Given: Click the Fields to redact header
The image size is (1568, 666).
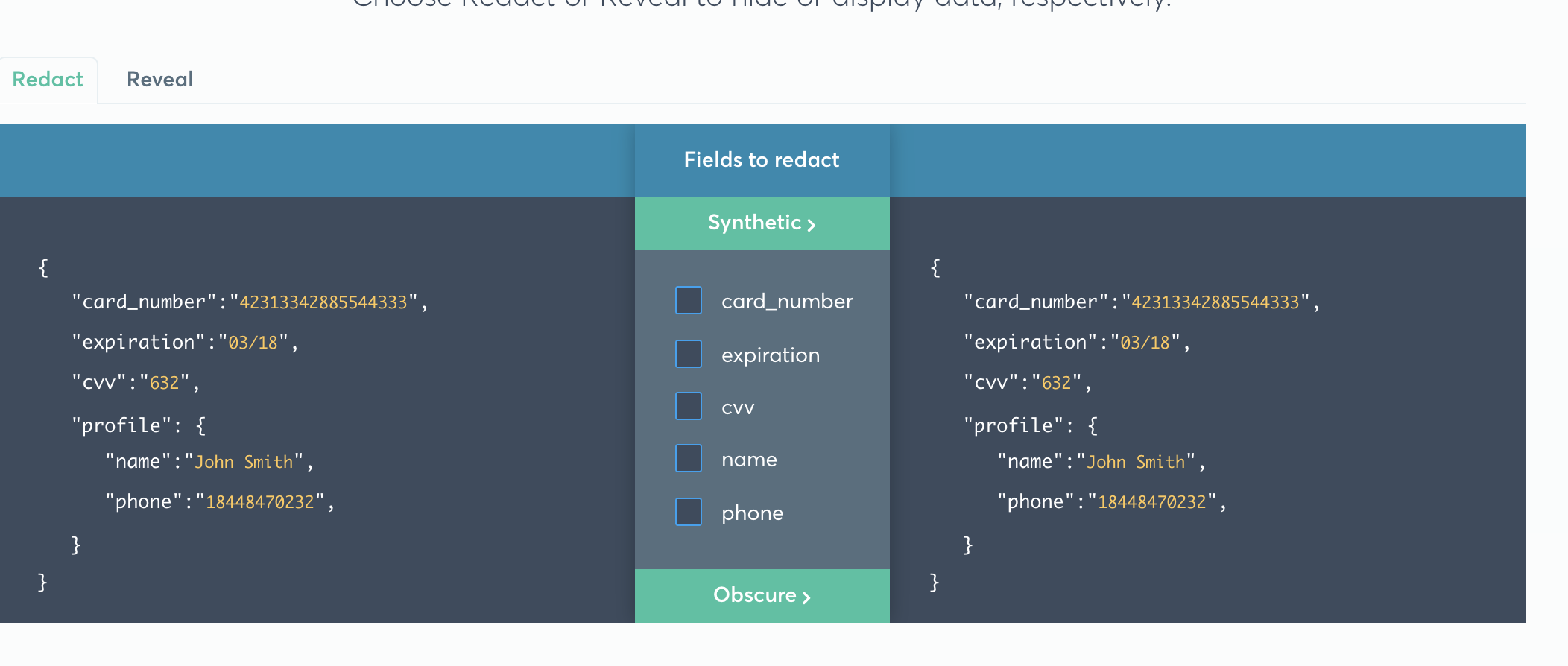Looking at the screenshot, I should (762, 160).
